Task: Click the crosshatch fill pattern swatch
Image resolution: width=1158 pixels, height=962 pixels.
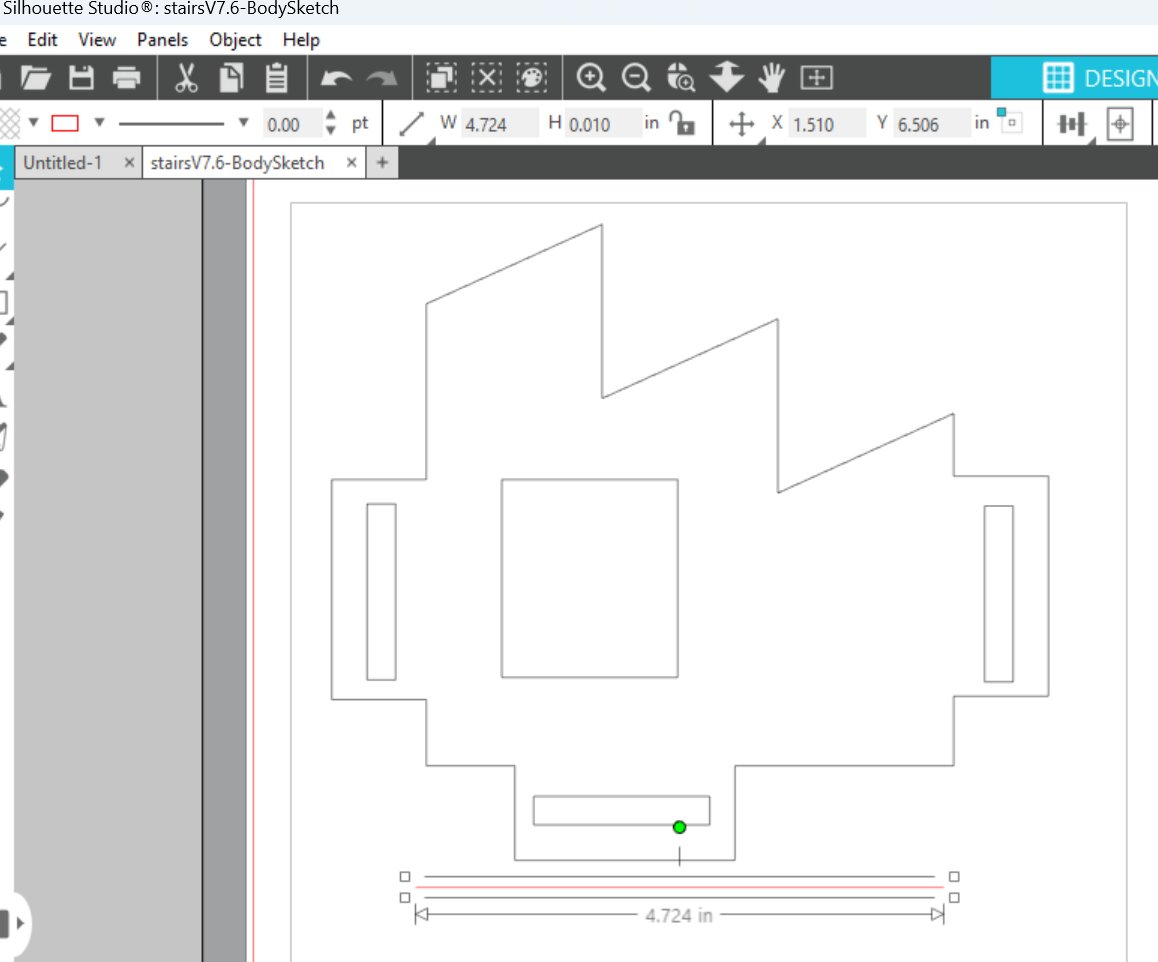Action: coord(10,123)
